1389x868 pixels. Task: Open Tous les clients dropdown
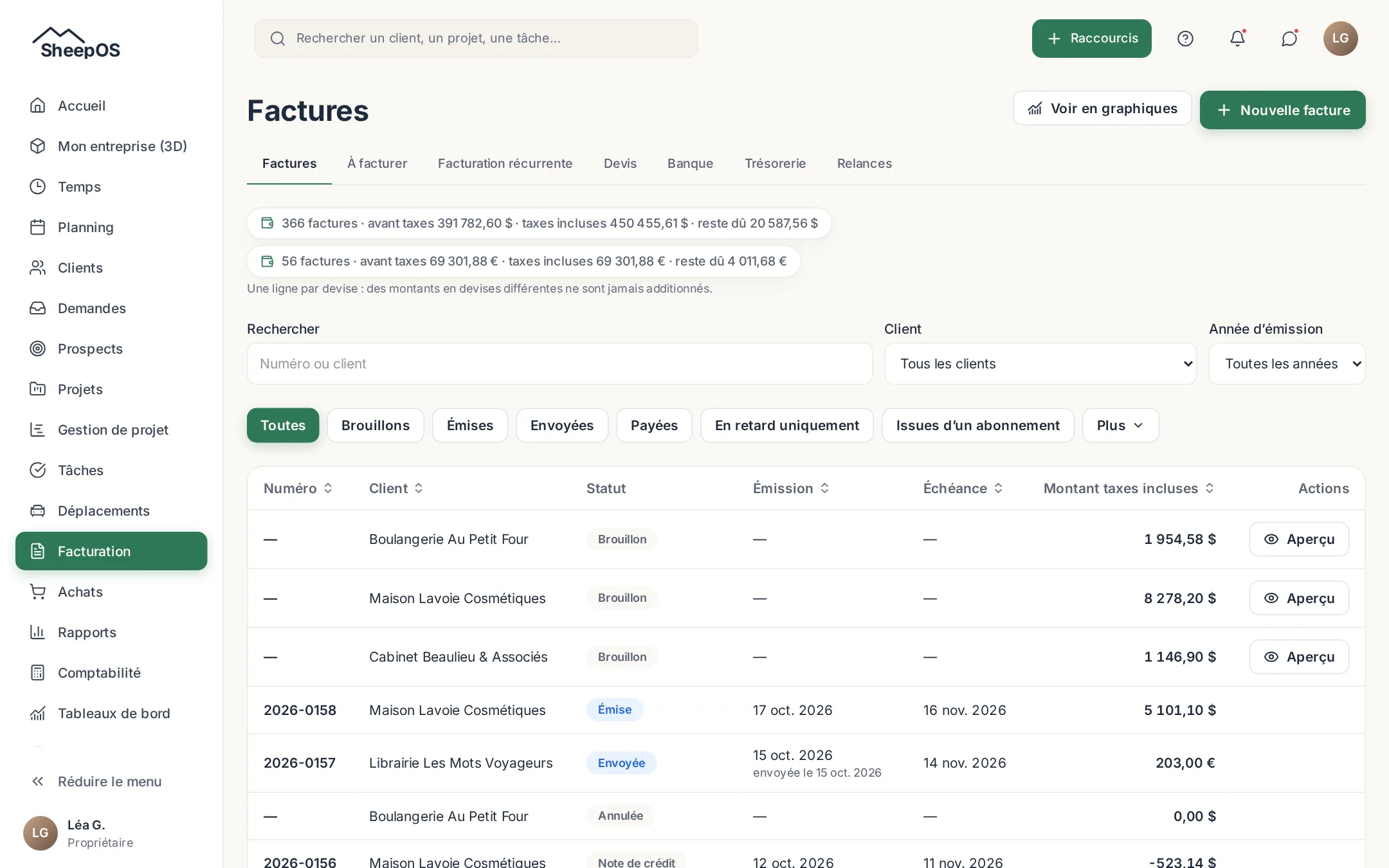coord(1040,363)
